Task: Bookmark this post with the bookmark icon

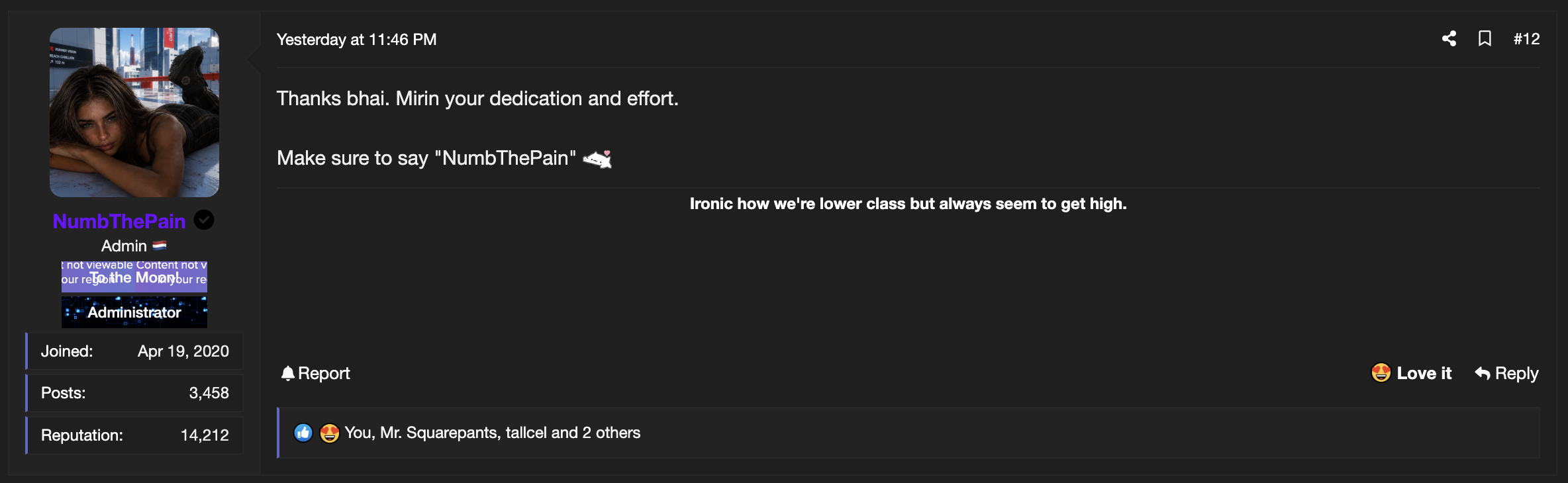Action: tap(1485, 39)
